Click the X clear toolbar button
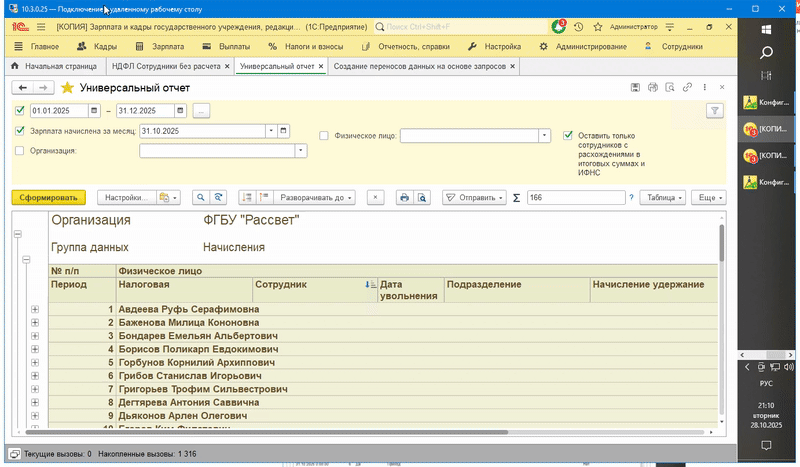 pyautogui.click(x=376, y=198)
